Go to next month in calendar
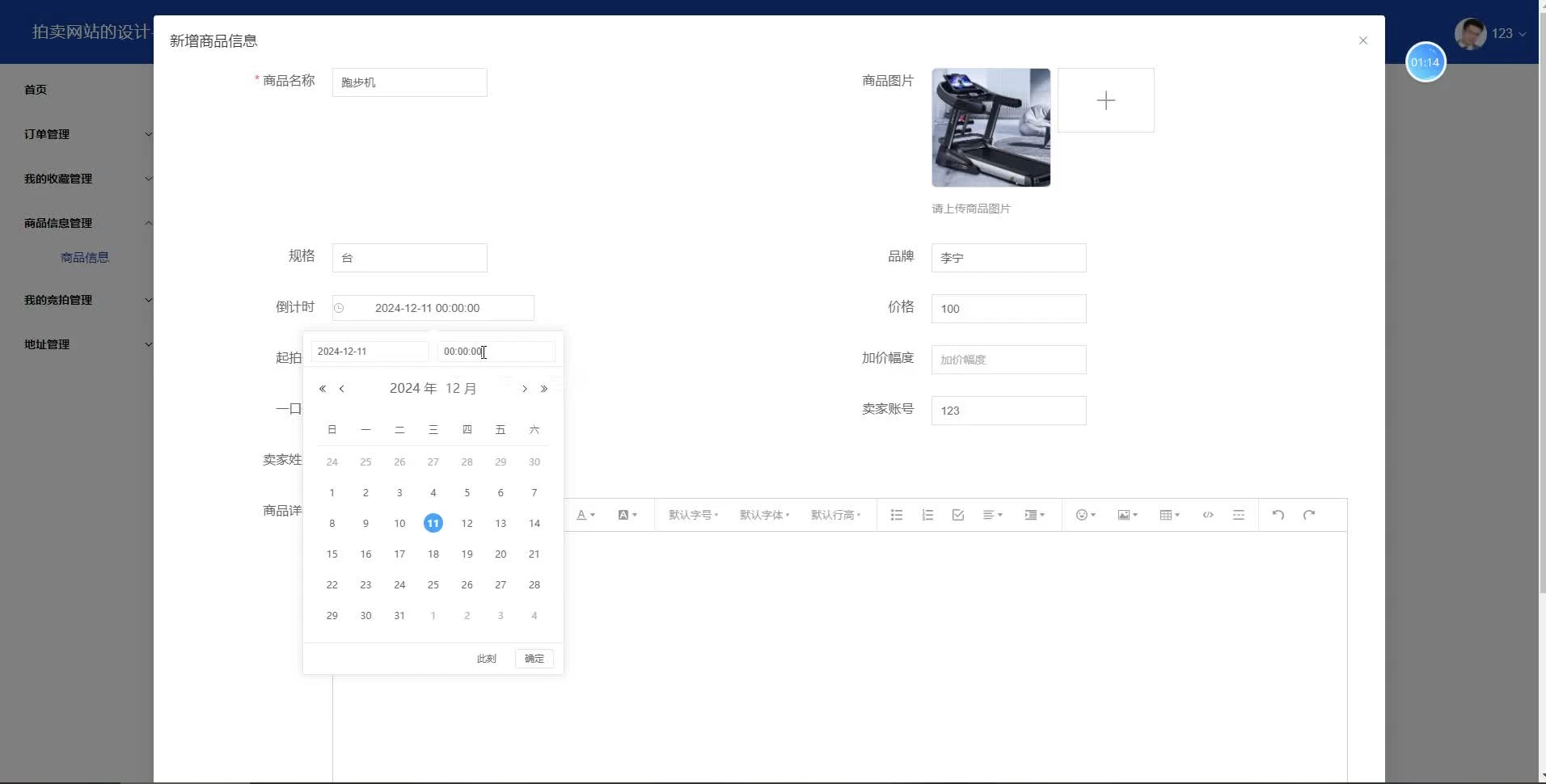Image resolution: width=1546 pixels, height=784 pixels. pyautogui.click(x=525, y=389)
